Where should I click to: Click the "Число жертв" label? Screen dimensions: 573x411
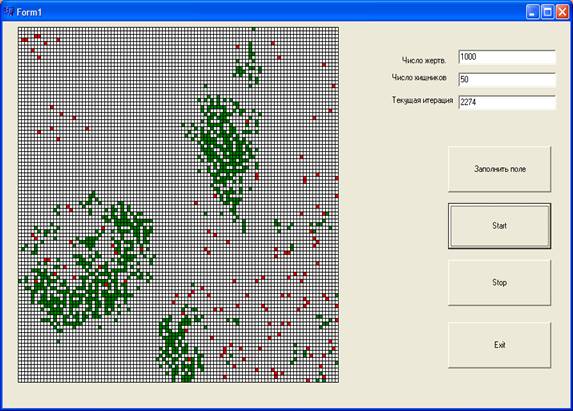[424, 61]
